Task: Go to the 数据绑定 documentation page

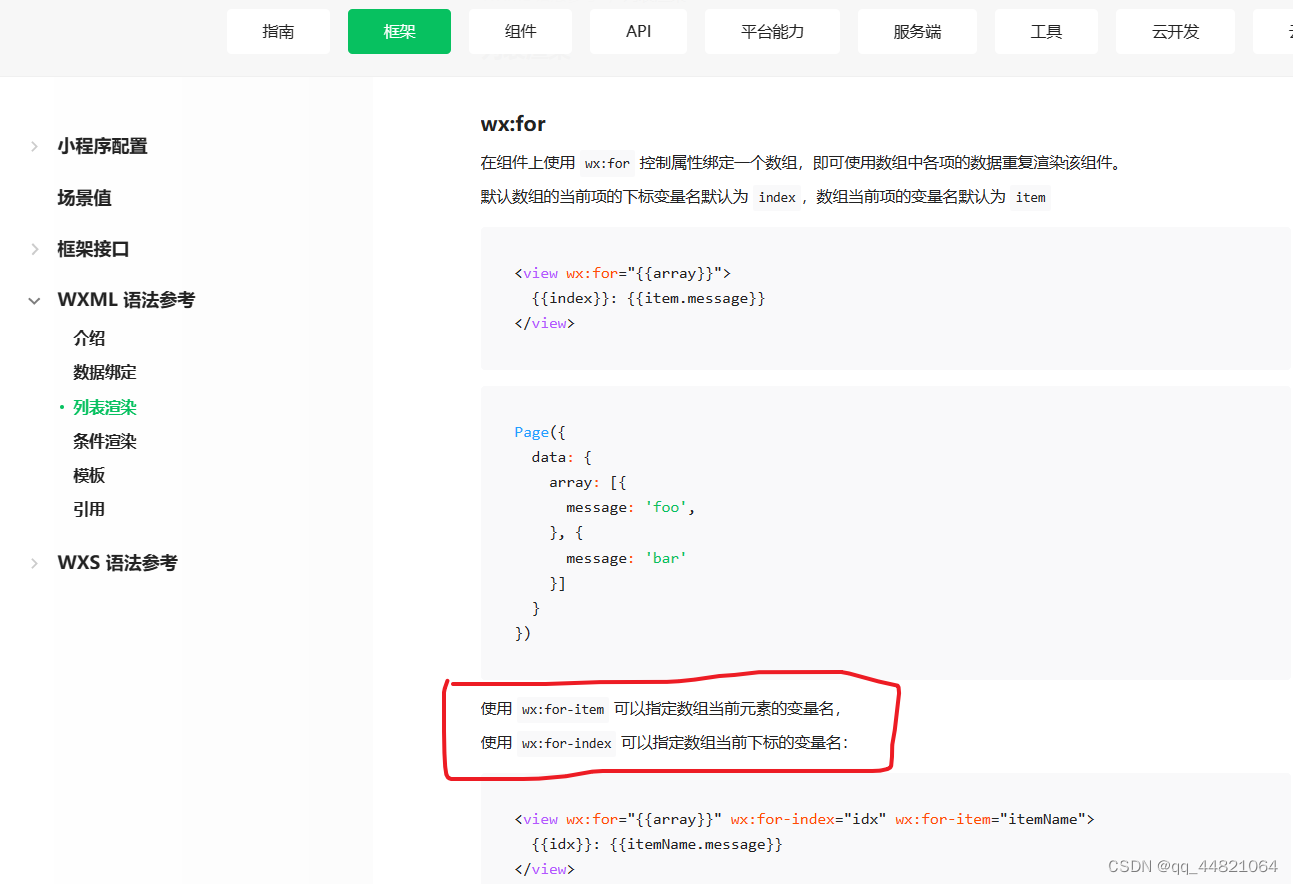Action: point(104,371)
